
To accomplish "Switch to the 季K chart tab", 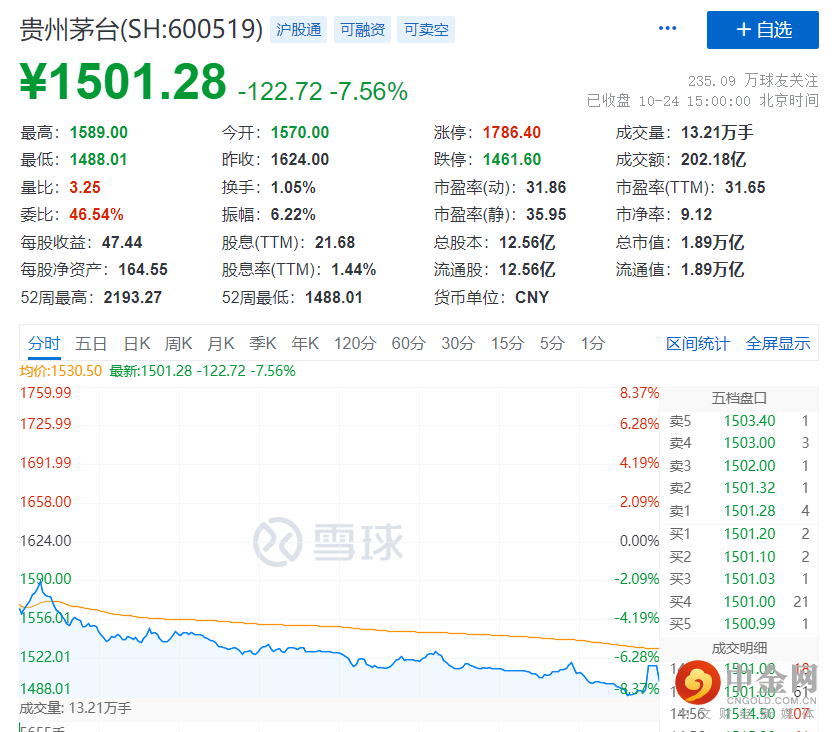I will pyautogui.click(x=263, y=344).
